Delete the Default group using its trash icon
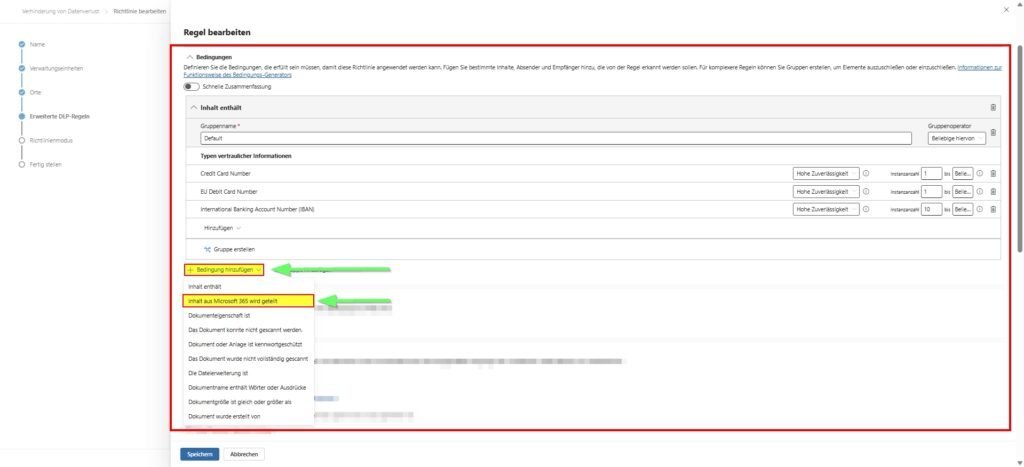This screenshot has width=1024, height=467. 993,133
